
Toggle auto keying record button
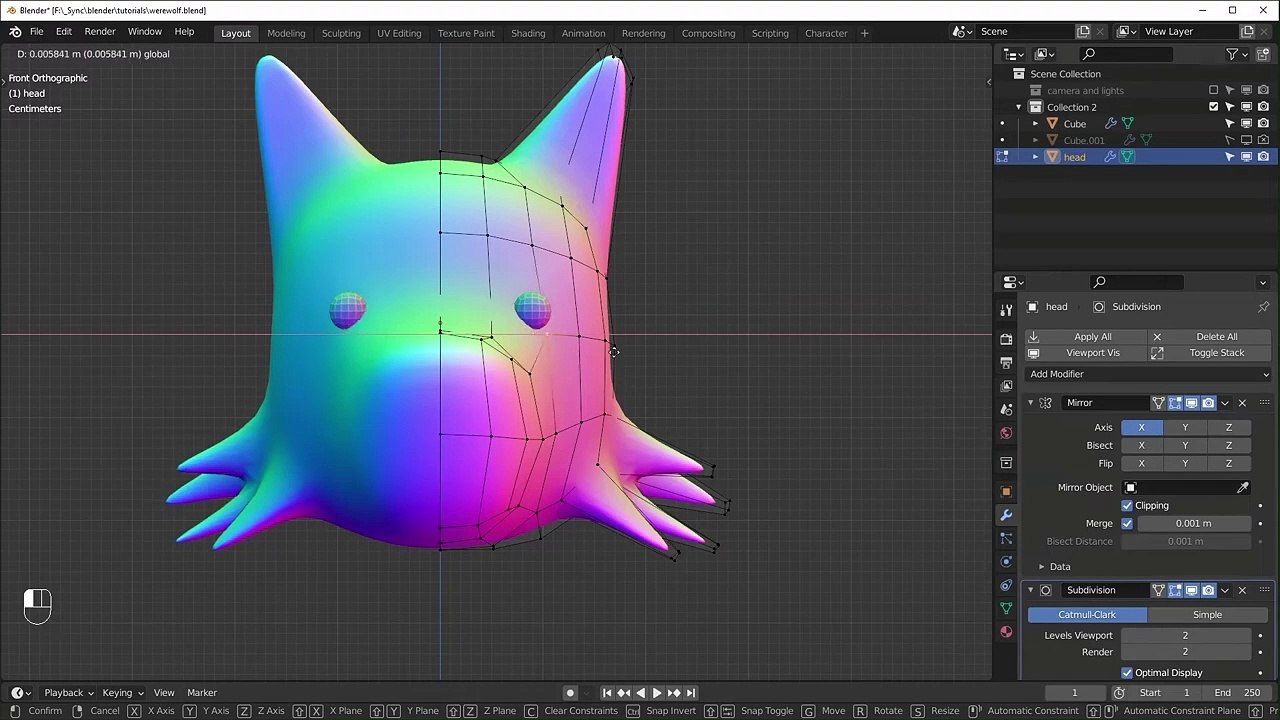coord(570,693)
